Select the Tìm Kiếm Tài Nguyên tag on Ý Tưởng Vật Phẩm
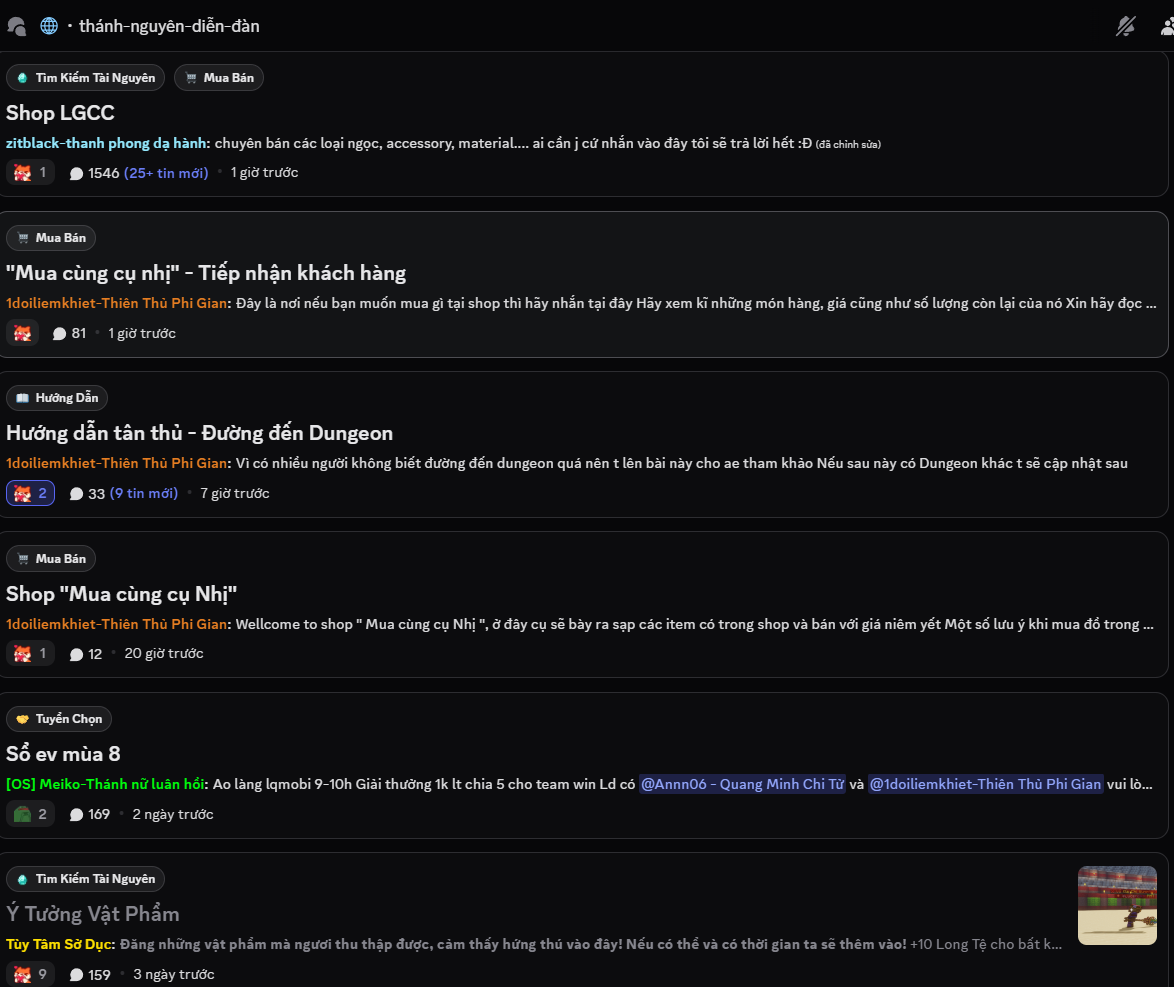Image resolution: width=1174 pixels, height=987 pixels. pos(85,879)
